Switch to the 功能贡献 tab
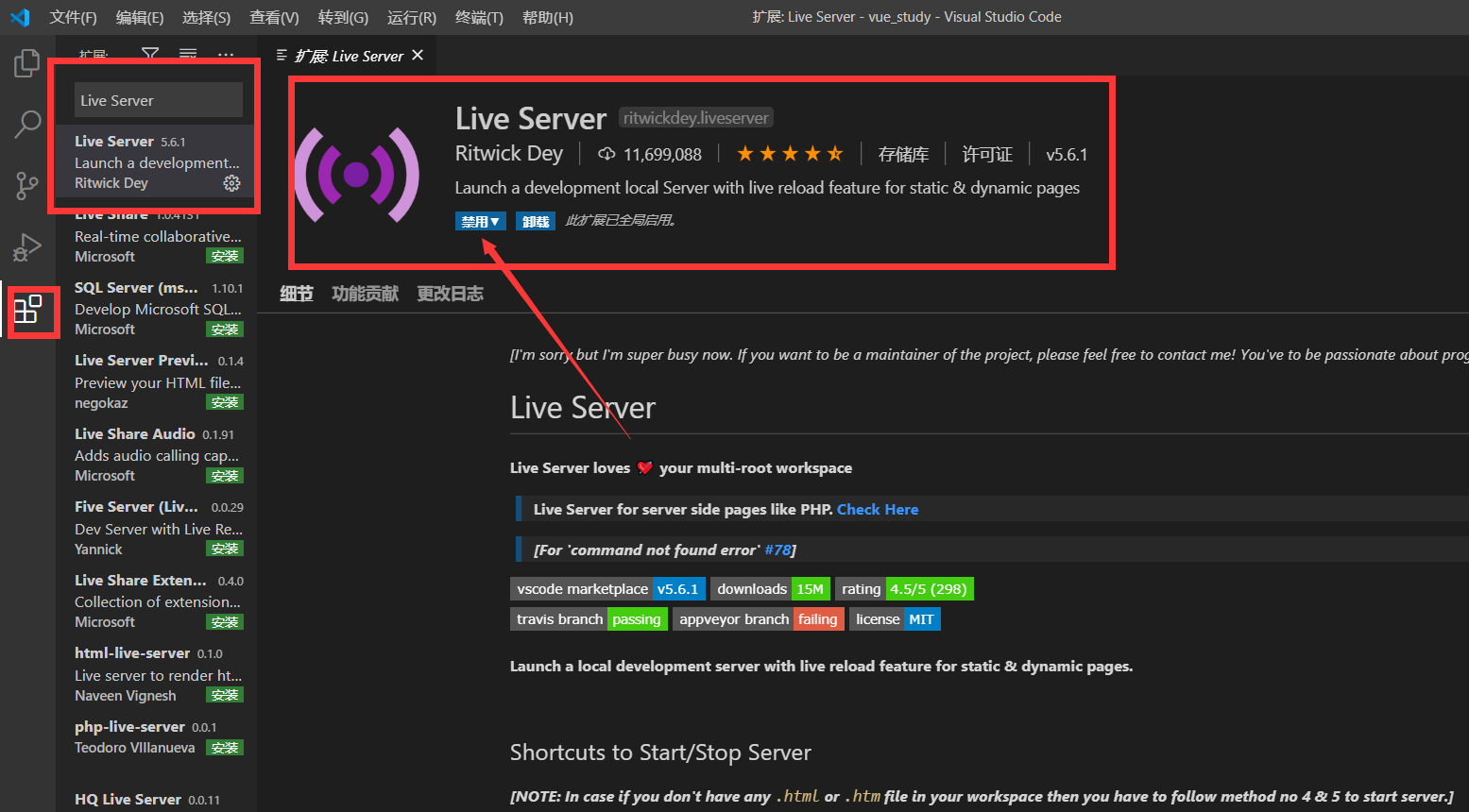This screenshot has width=1469, height=812. pyautogui.click(x=365, y=293)
